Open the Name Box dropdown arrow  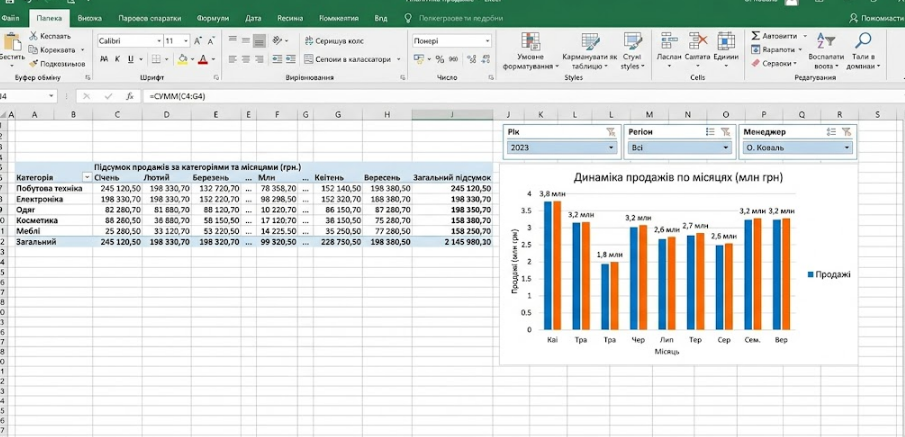pos(51,96)
